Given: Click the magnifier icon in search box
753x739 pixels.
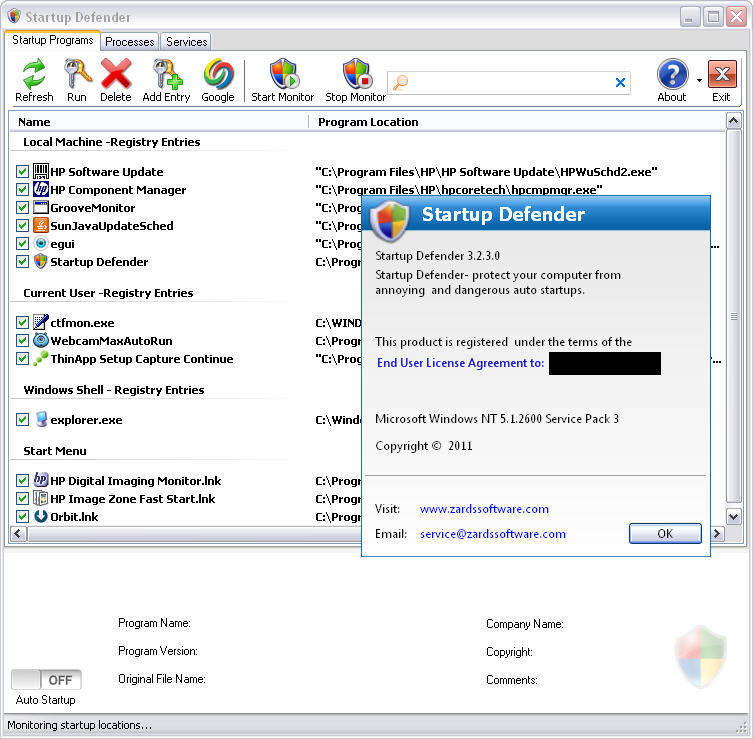Looking at the screenshot, I should (x=400, y=83).
